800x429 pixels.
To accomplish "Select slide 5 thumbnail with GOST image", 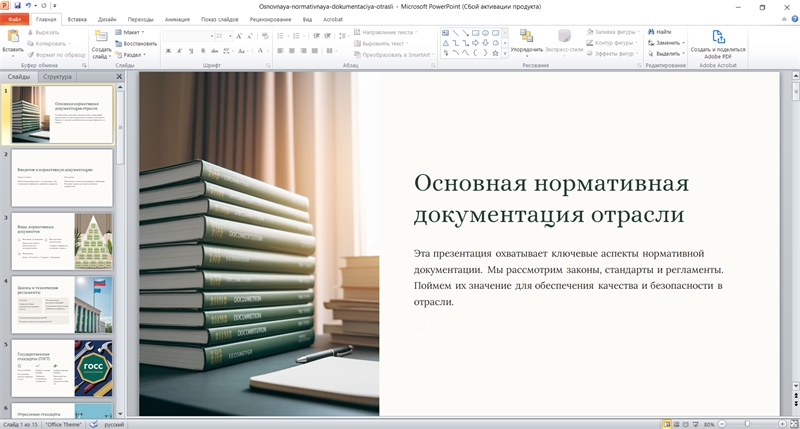I will (62, 368).
